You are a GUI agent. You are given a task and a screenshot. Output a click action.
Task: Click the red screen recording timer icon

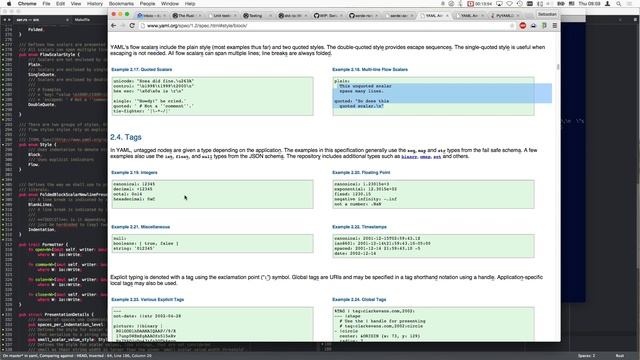click(471, 4)
